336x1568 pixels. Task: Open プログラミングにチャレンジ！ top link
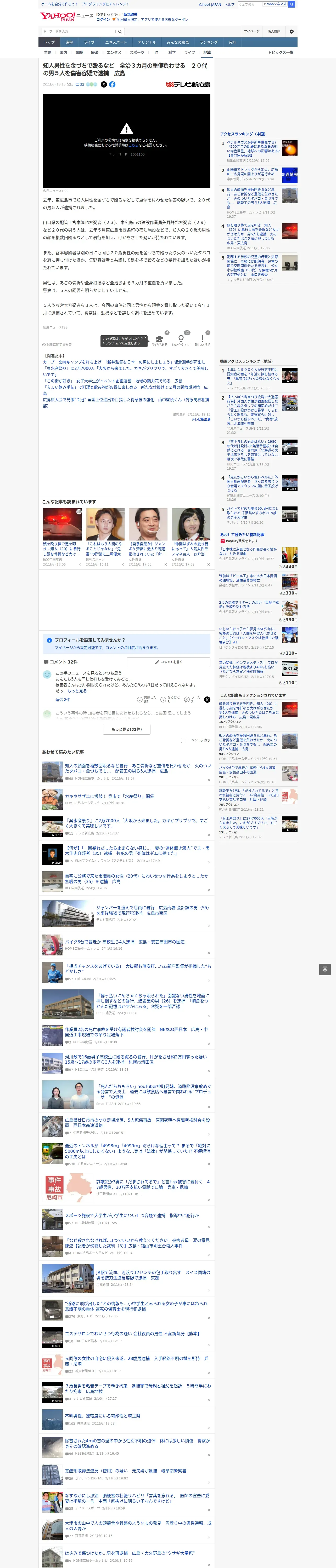[x=105, y=4]
